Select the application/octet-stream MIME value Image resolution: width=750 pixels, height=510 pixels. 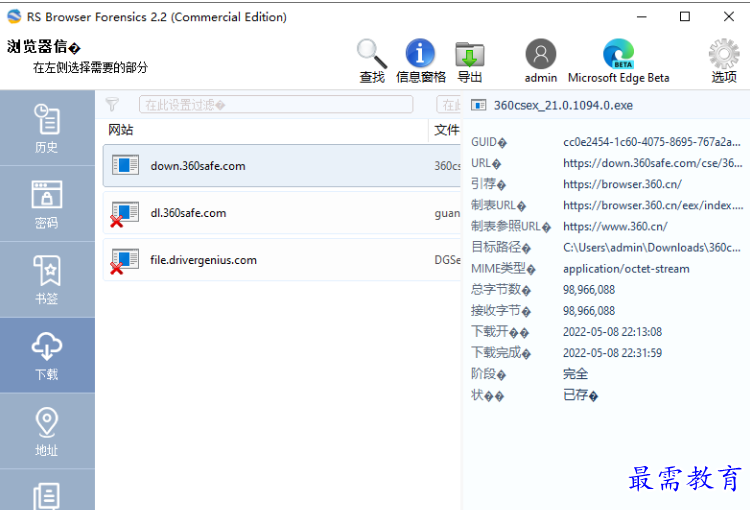(626, 269)
